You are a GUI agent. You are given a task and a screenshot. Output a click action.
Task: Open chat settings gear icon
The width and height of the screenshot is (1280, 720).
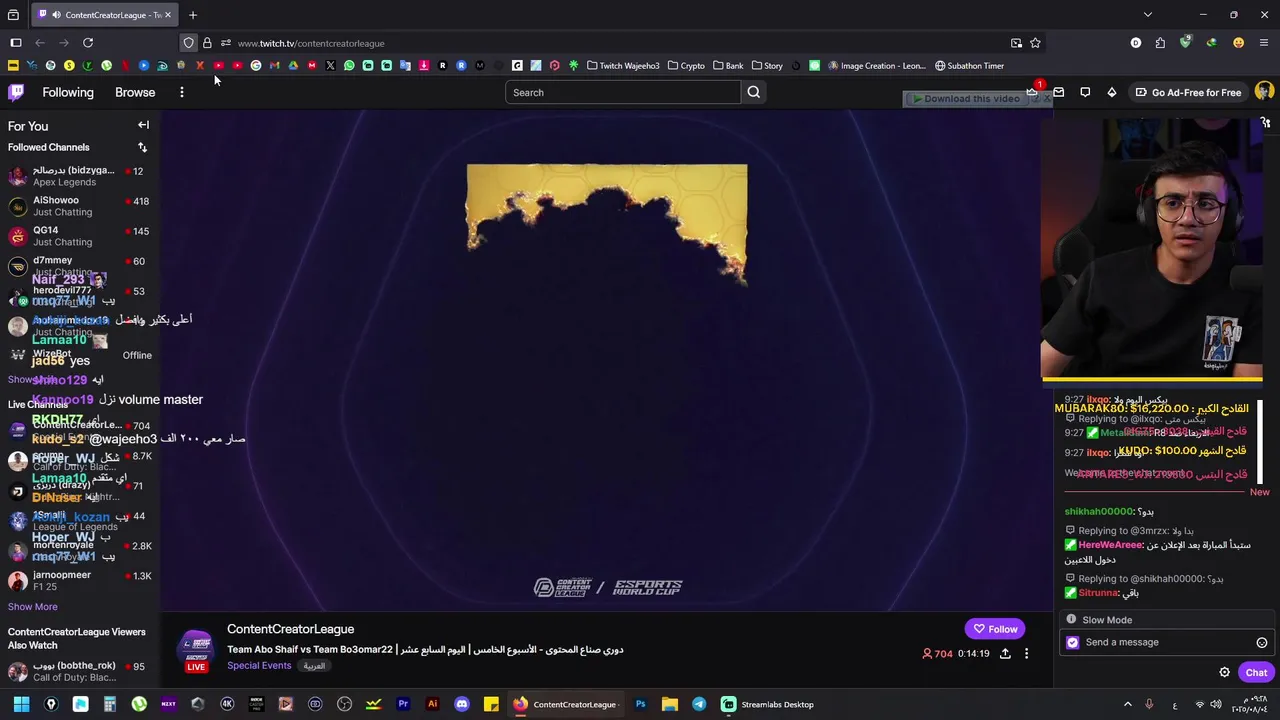pyautogui.click(x=1224, y=672)
